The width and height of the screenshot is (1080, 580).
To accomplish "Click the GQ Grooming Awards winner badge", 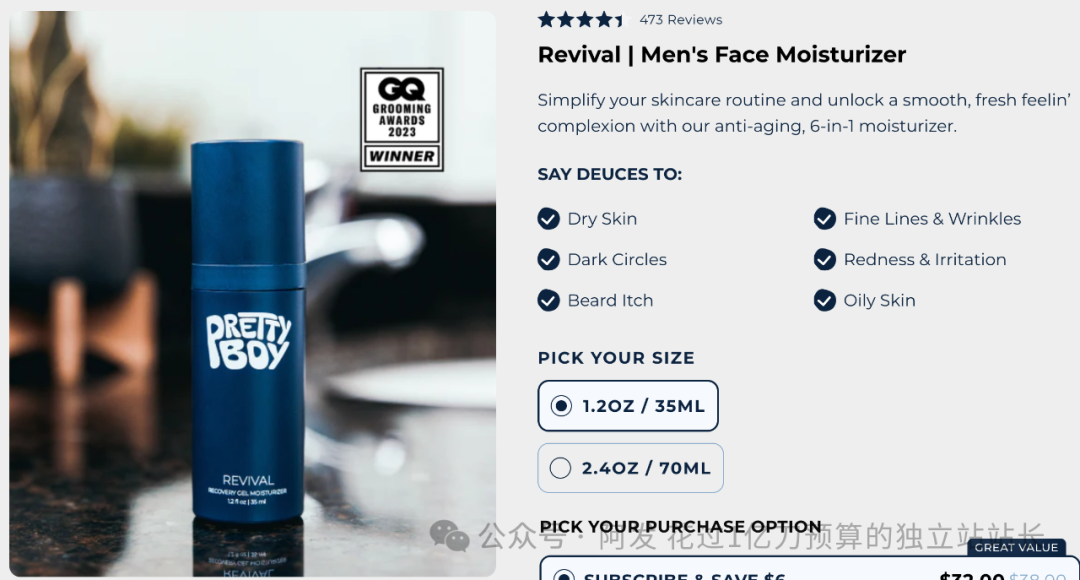I will [x=402, y=119].
